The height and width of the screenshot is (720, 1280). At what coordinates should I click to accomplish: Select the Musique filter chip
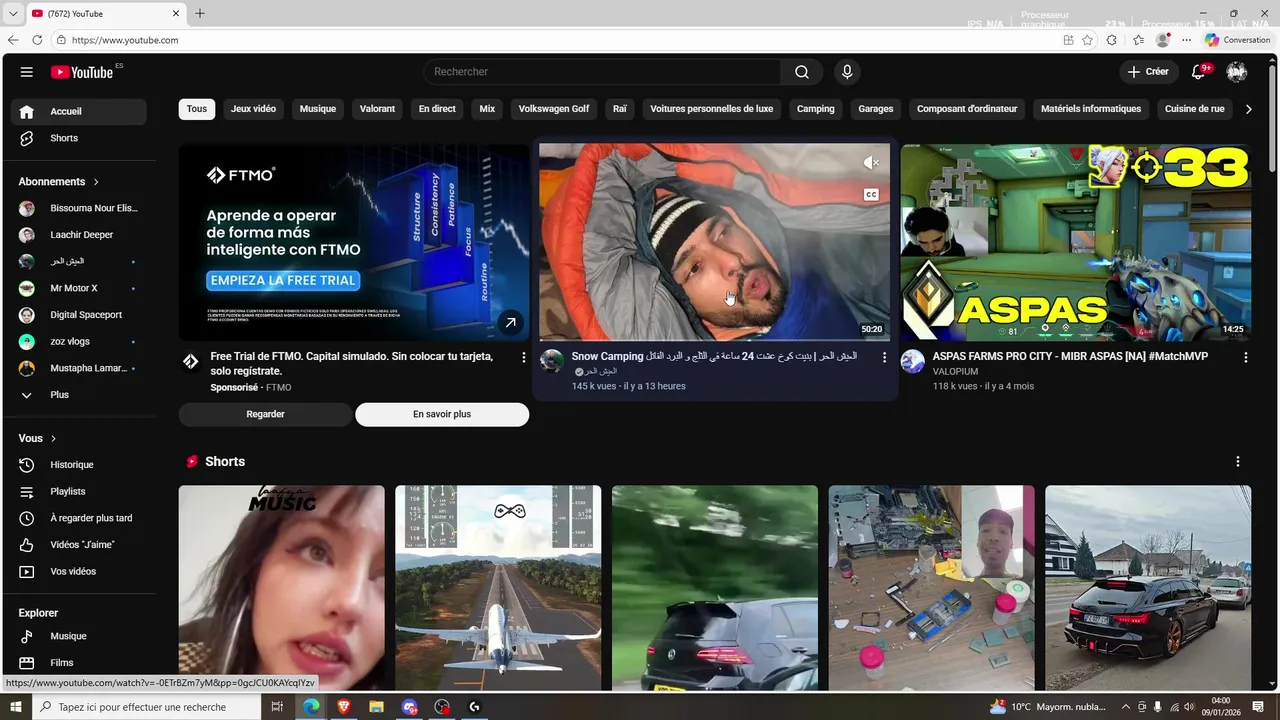click(x=318, y=109)
